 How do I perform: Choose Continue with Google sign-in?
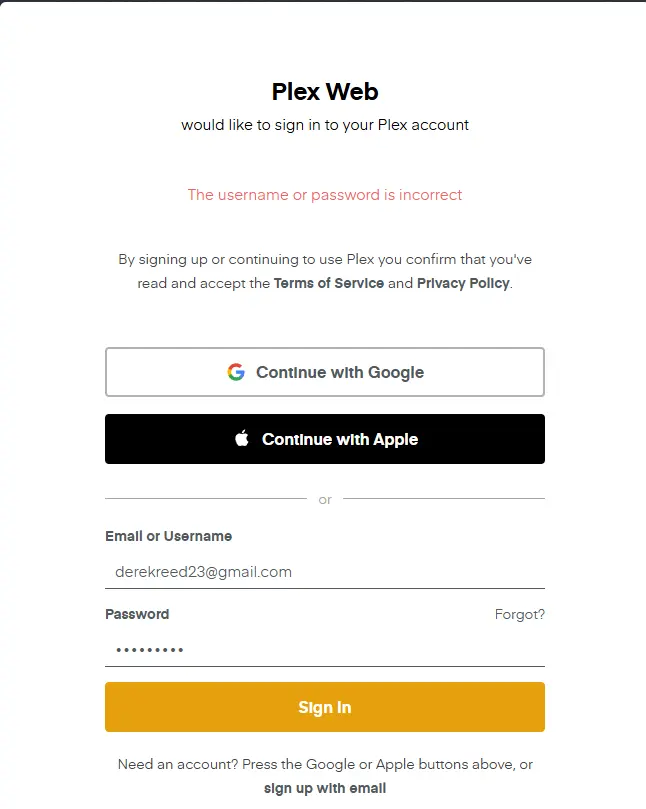click(325, 372)
